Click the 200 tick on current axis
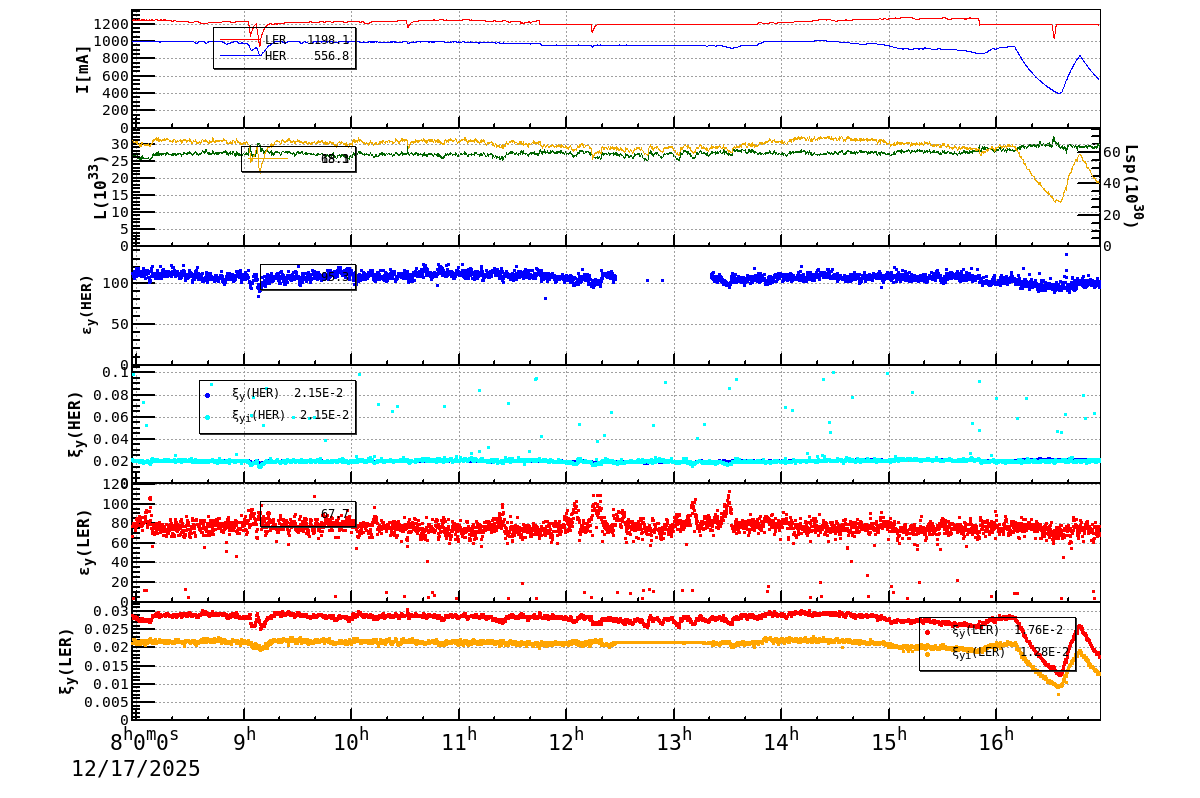The height and width of the screenshot is (798, 1200). 113,111
